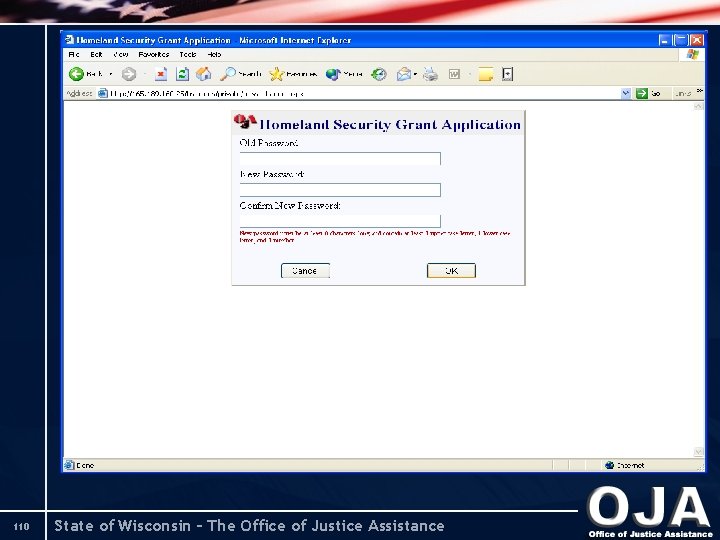This screenshot has height=540, width=720.
Task: Click the IE icon in title bar
Action: point(69,40)
